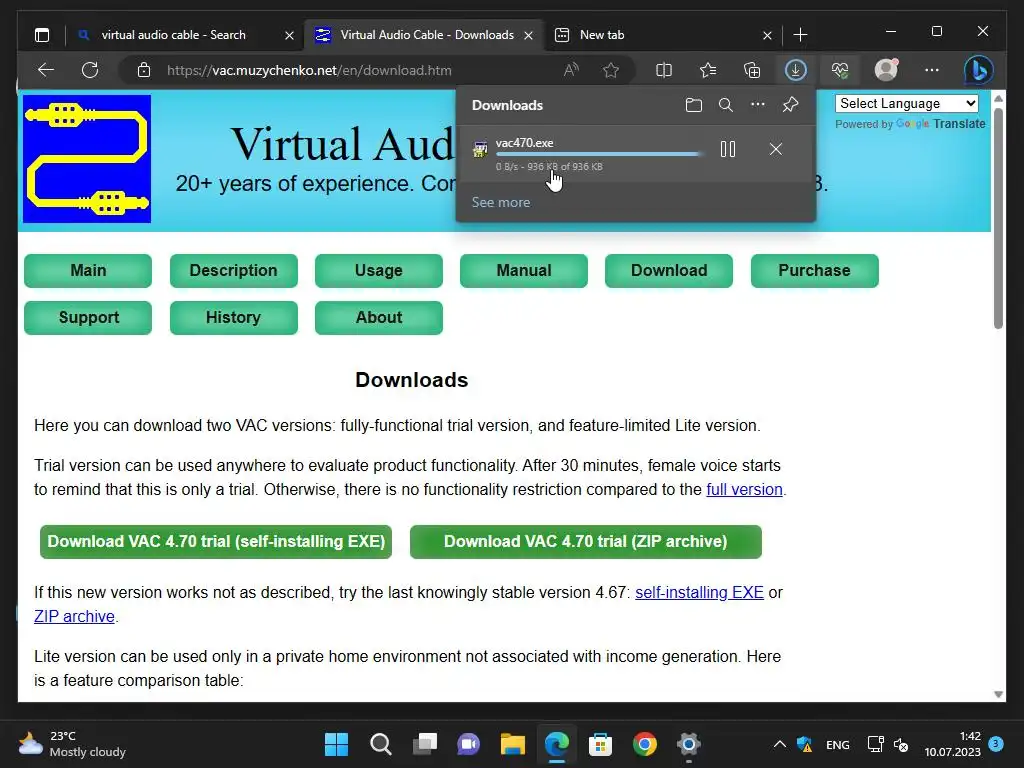The height and width of the screenshot is (768, 1024).
Task: Open the profile avatar icon
Action: (886, 70)
